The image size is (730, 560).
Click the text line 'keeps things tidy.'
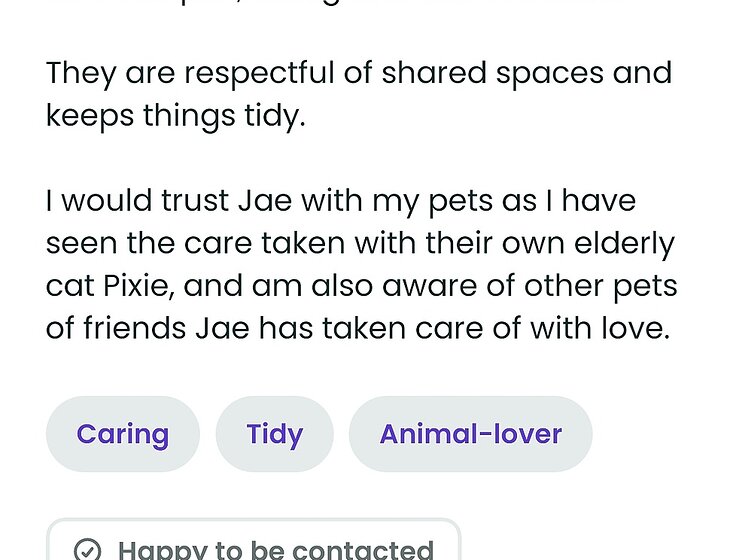175,116
